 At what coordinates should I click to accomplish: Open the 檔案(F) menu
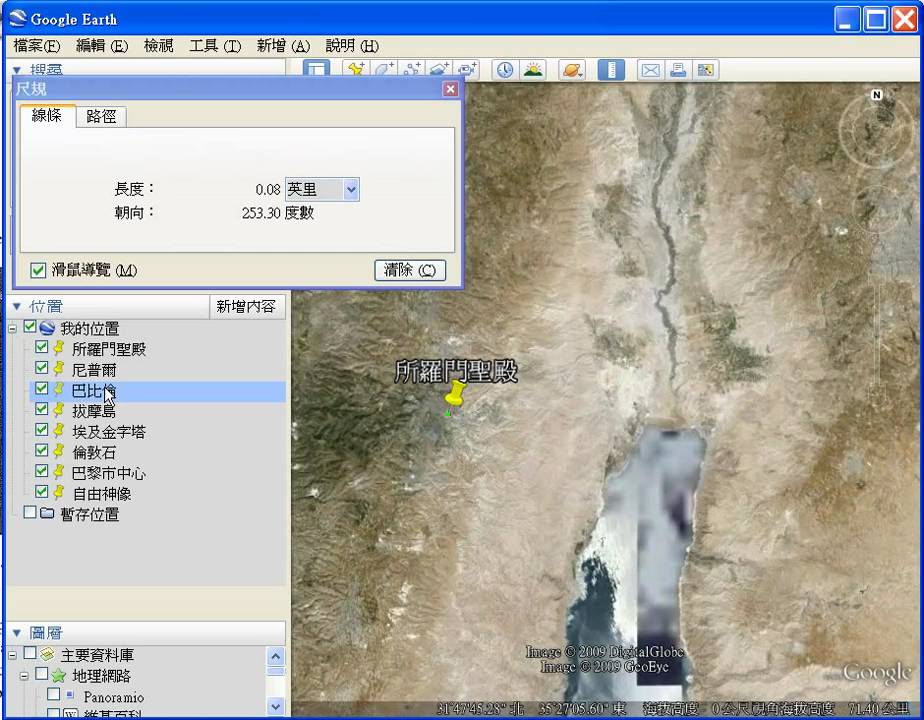pos(37,46)
